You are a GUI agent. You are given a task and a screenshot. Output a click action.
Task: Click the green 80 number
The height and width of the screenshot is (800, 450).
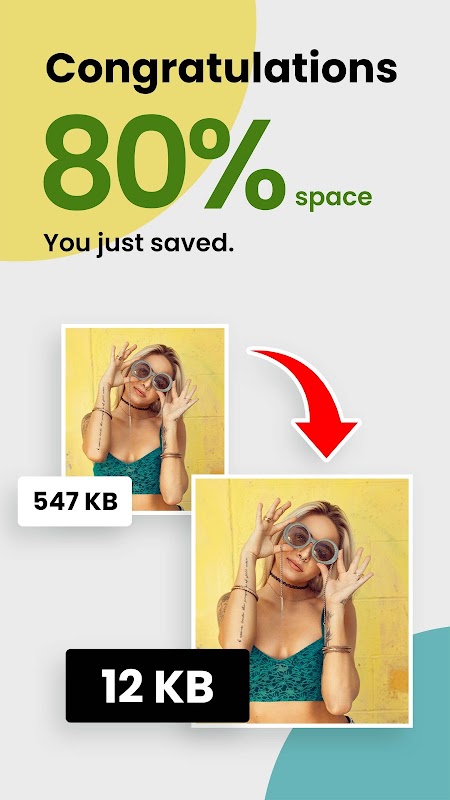pos(115,163)
